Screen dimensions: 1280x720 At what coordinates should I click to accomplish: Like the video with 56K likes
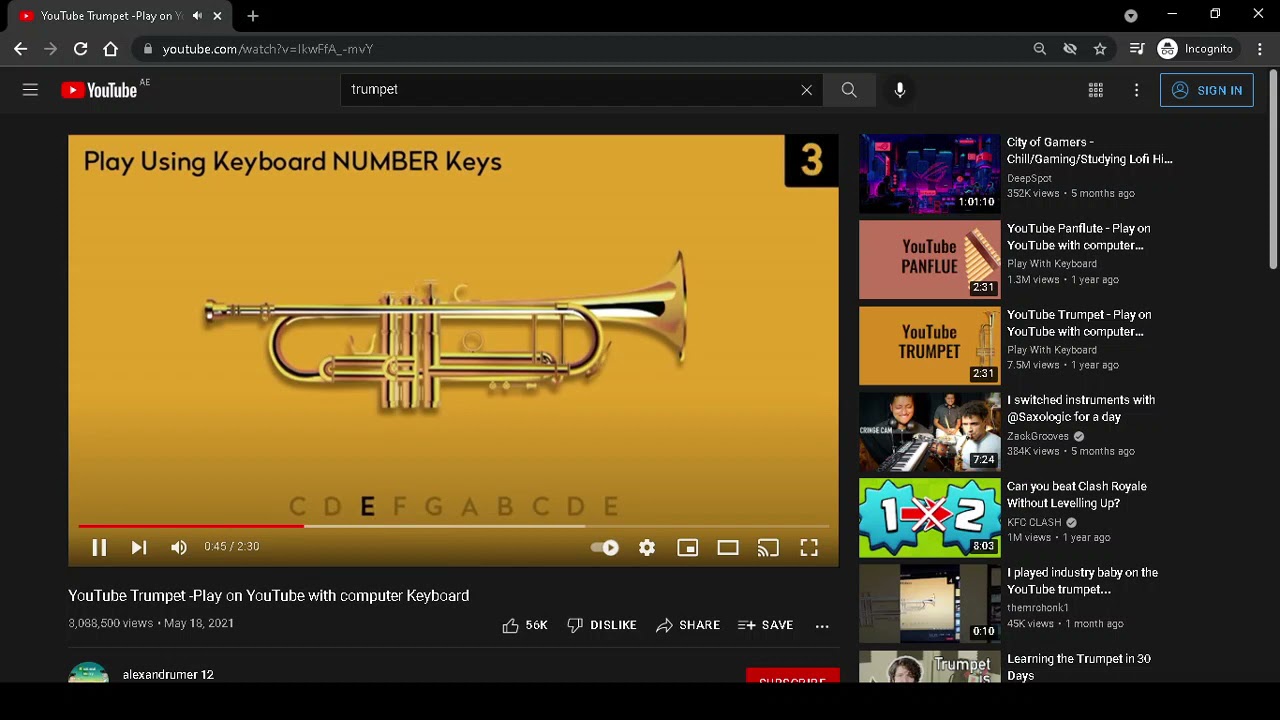[525, 625]
